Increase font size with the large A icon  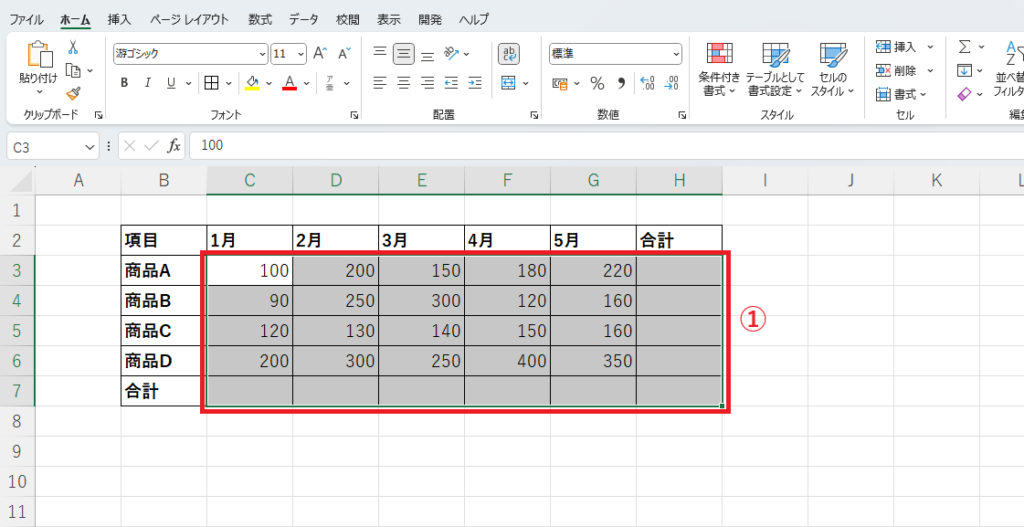click(x=320, y=53)
